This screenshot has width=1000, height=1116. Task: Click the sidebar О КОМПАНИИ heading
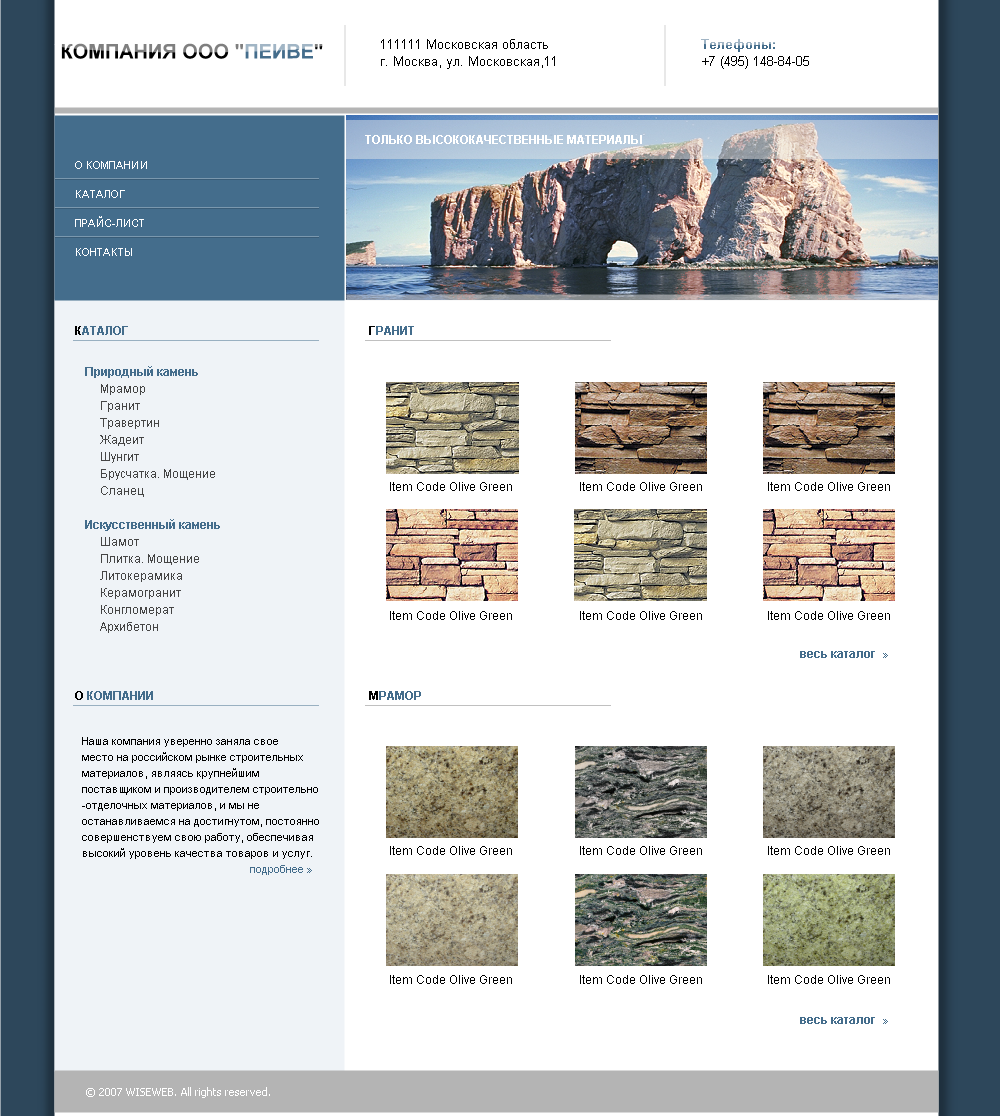pos(114,695)
